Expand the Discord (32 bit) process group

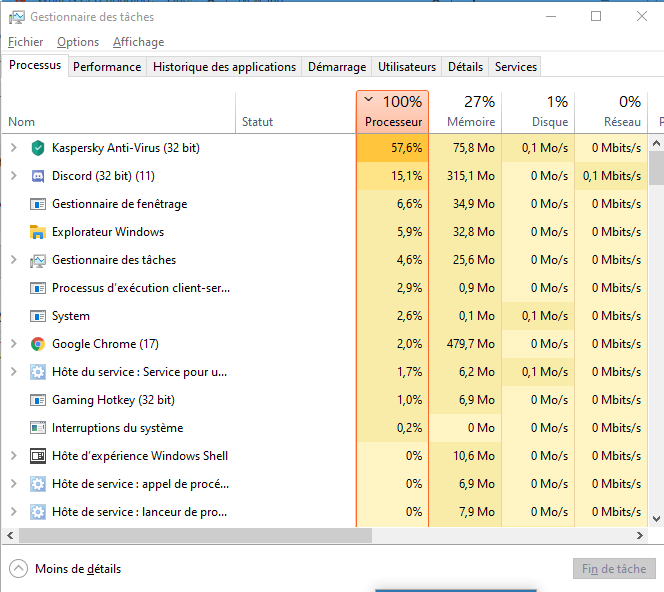point(14,175)
